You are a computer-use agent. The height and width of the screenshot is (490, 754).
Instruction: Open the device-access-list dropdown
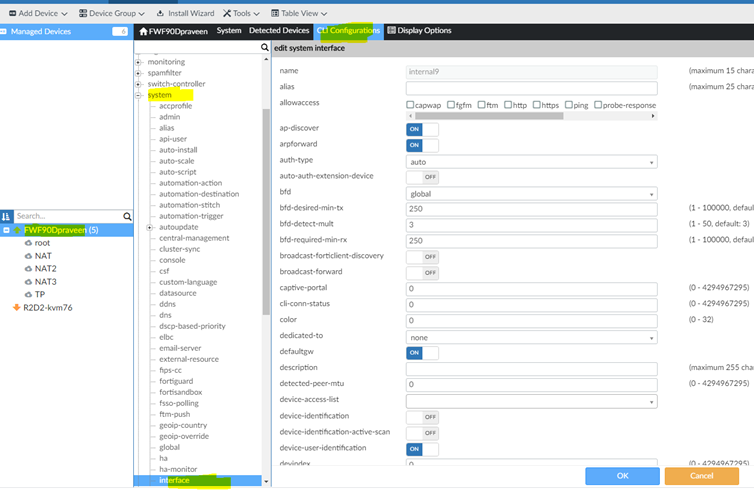531,402
